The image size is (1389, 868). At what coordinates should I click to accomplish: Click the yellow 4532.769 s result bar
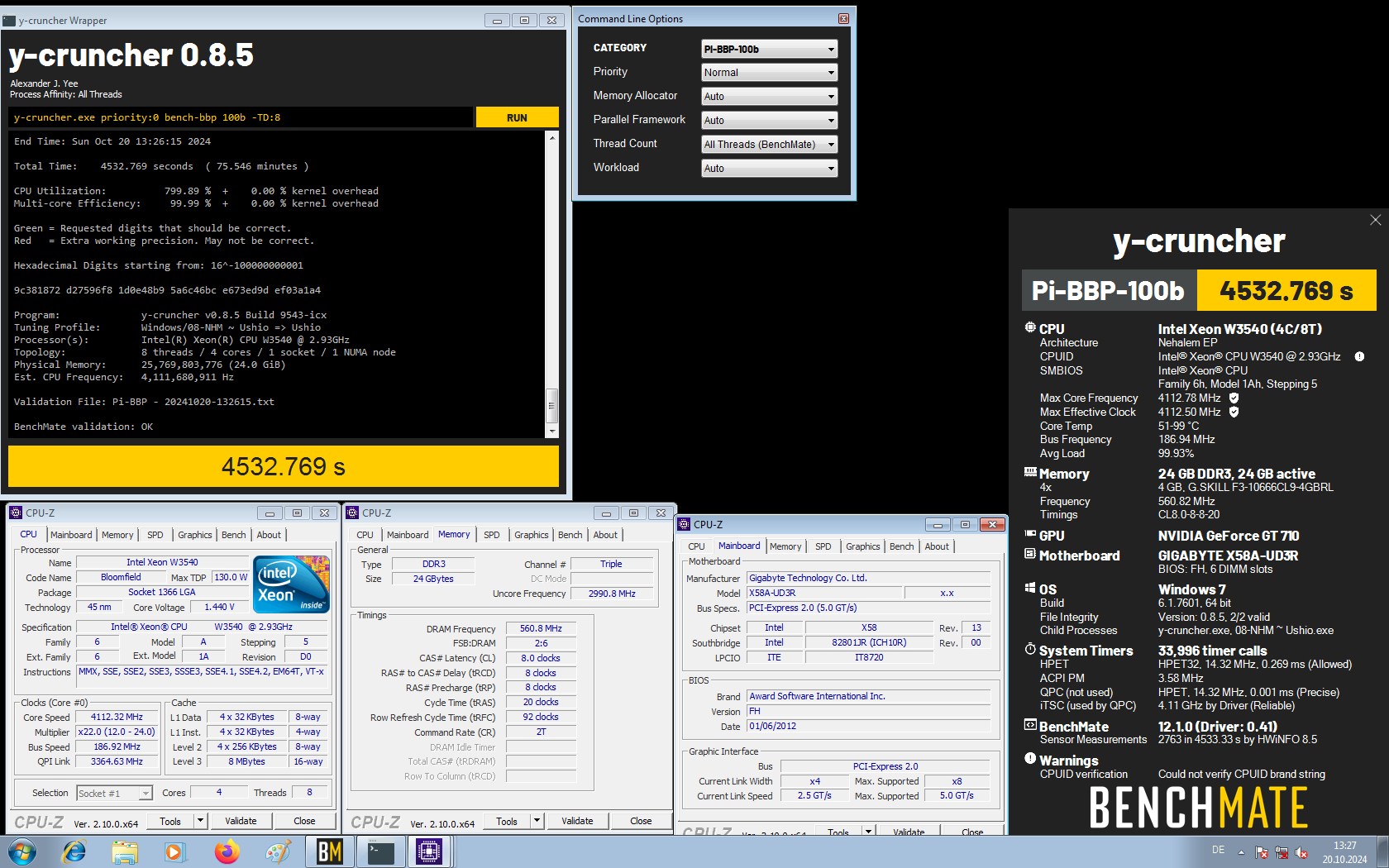284,466
